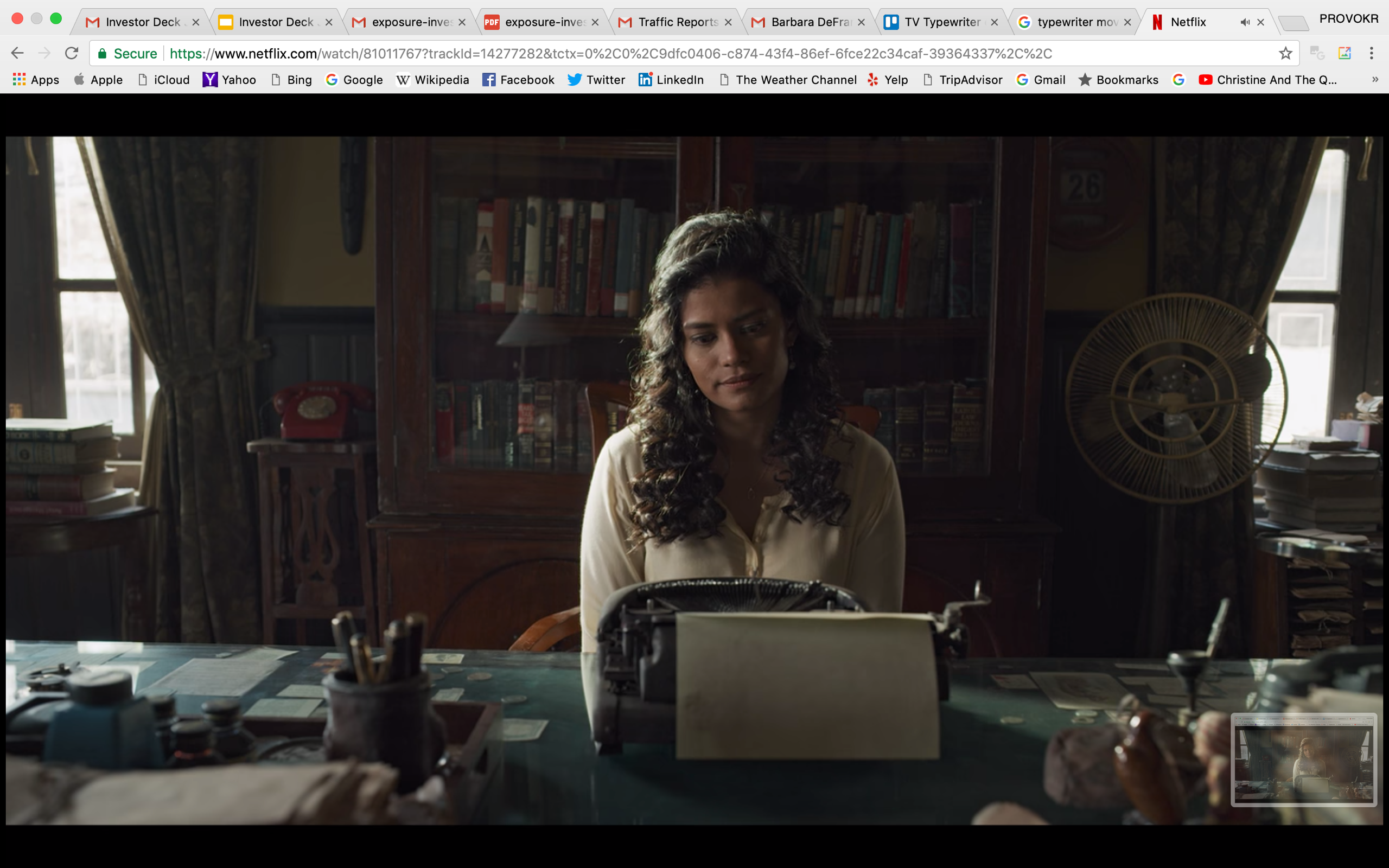
Task: Mute the Netflix tab audio icon
Action: pyautogui.click(x=1244, y=22)
